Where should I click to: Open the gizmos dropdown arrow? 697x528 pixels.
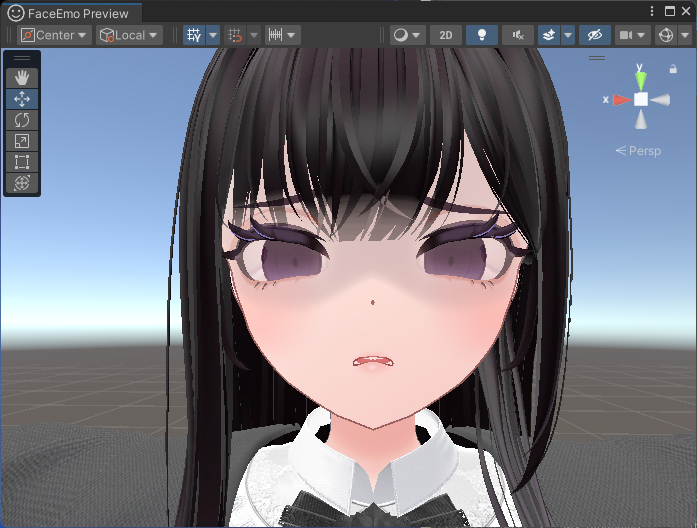685,35
